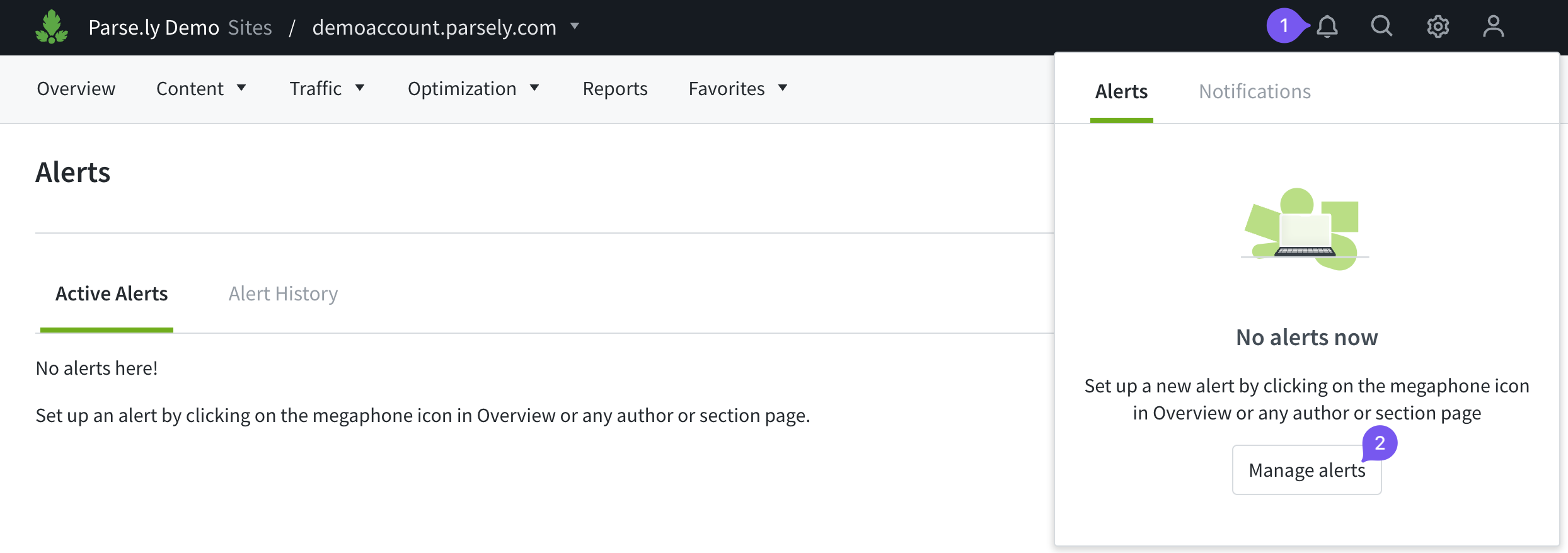Click the purple step 2 marker badge
This screenshot has height=553, width=1568.
point(1380,443)
